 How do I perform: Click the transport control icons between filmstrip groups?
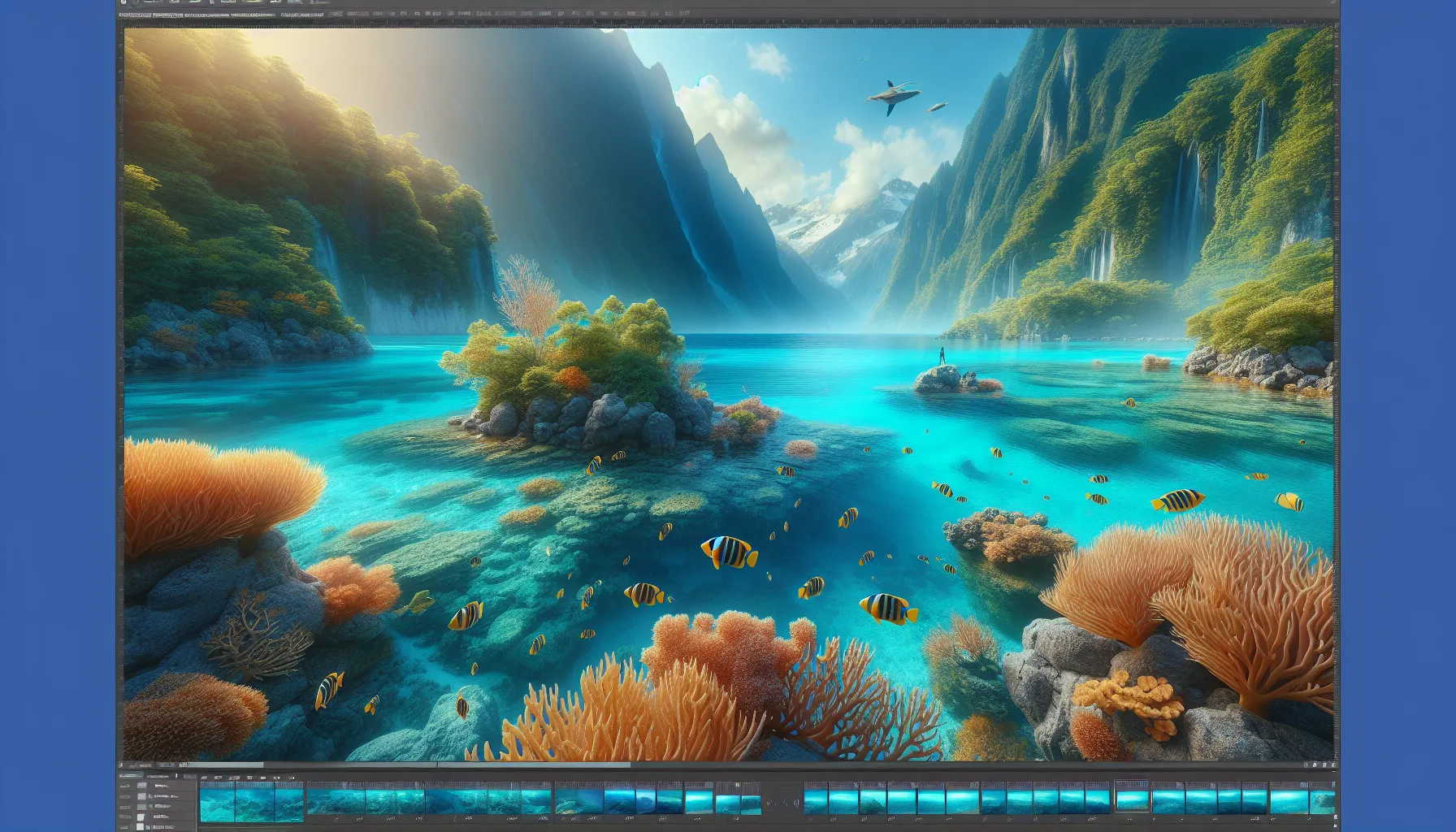[782, 803]
